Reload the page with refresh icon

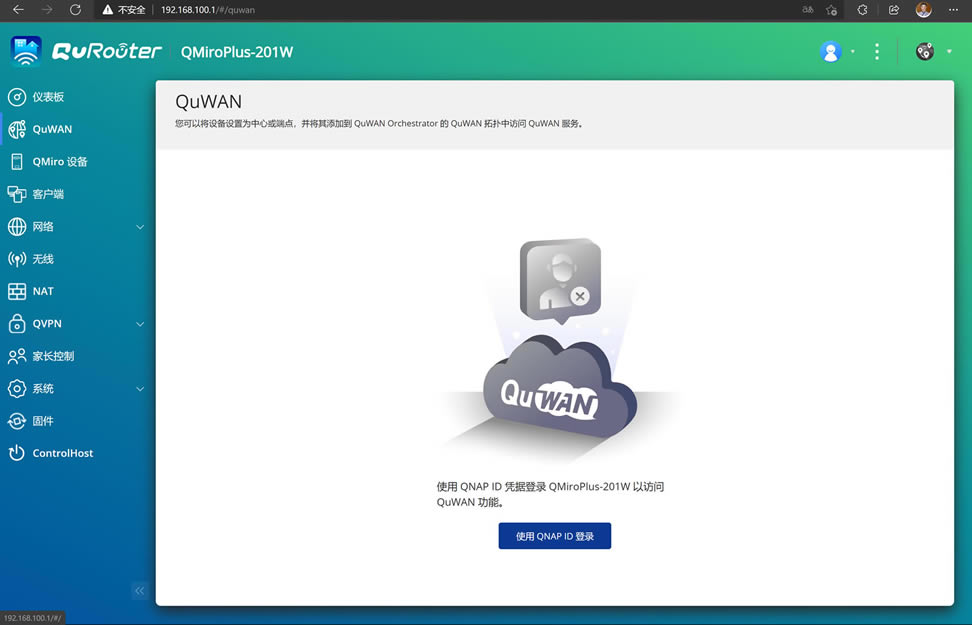(x=75, y=9)
